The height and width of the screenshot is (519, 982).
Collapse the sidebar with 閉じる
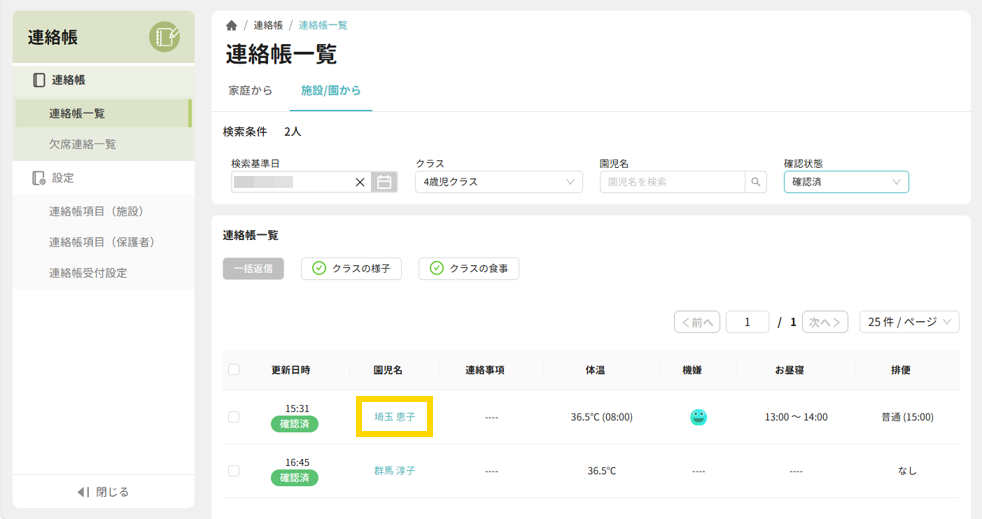(x=104, y=492)
